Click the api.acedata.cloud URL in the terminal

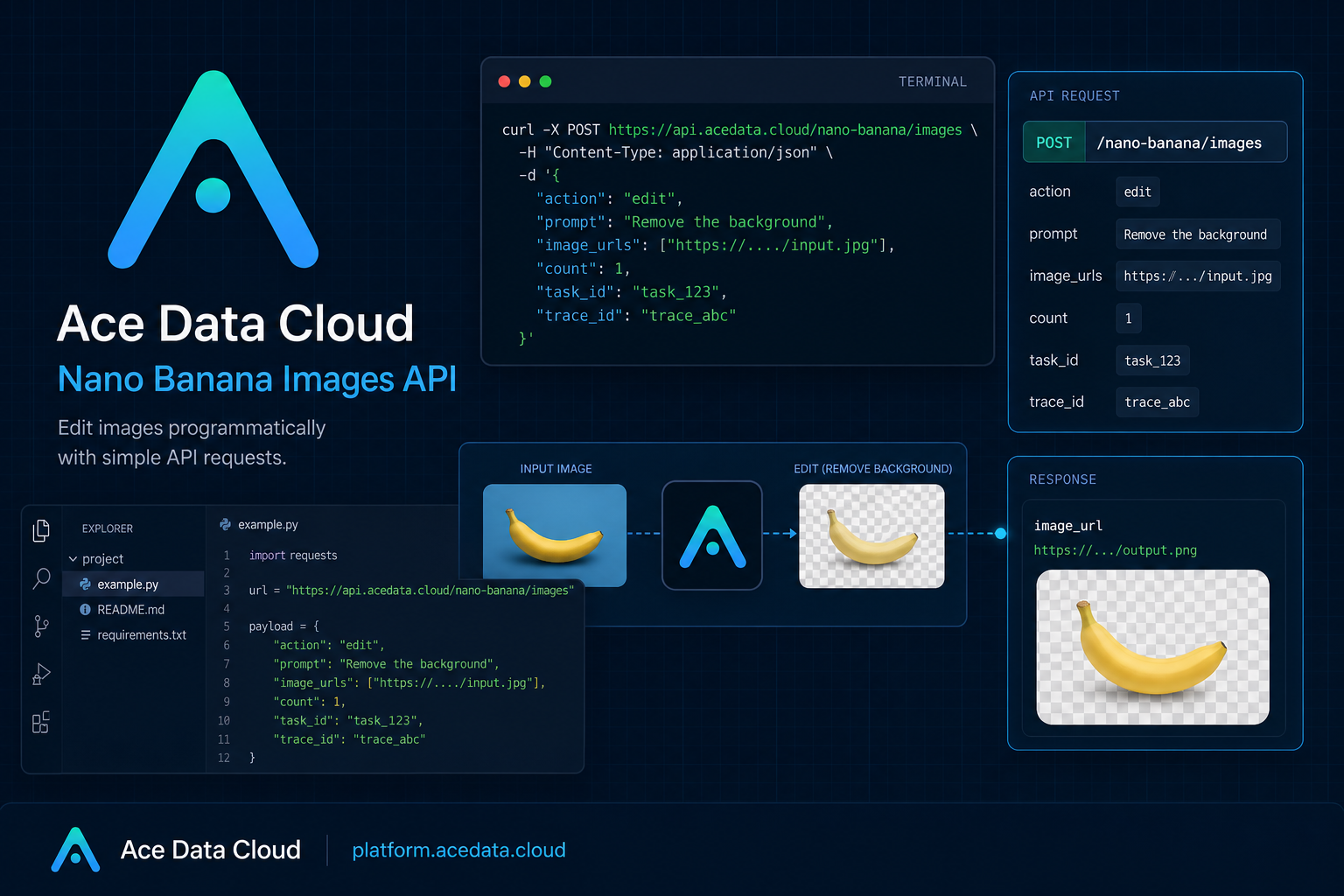pos(785,129)
